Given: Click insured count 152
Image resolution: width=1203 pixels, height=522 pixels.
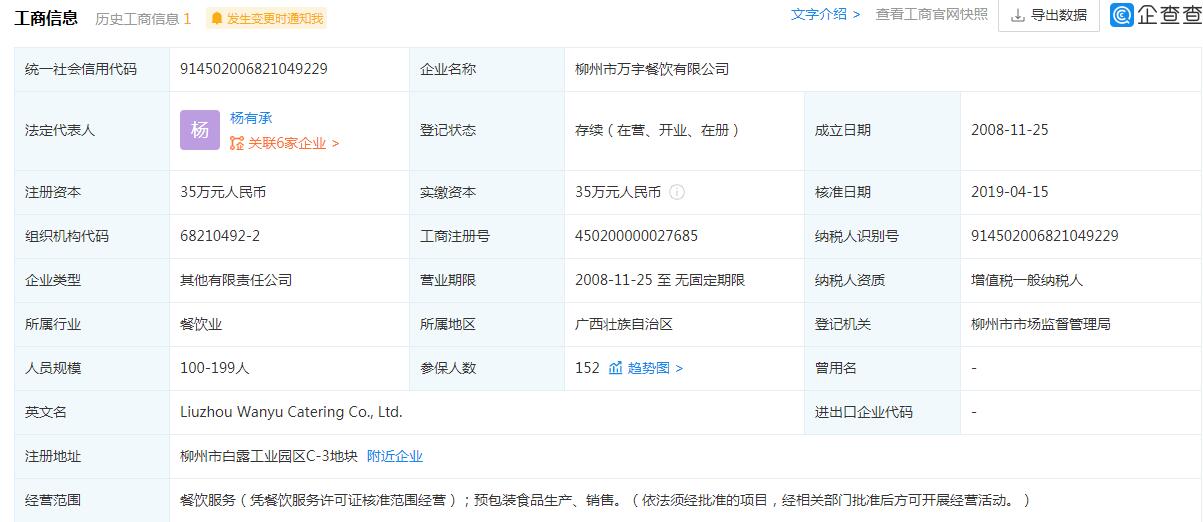Looking at the screenshot, I should tap(587, 368).
